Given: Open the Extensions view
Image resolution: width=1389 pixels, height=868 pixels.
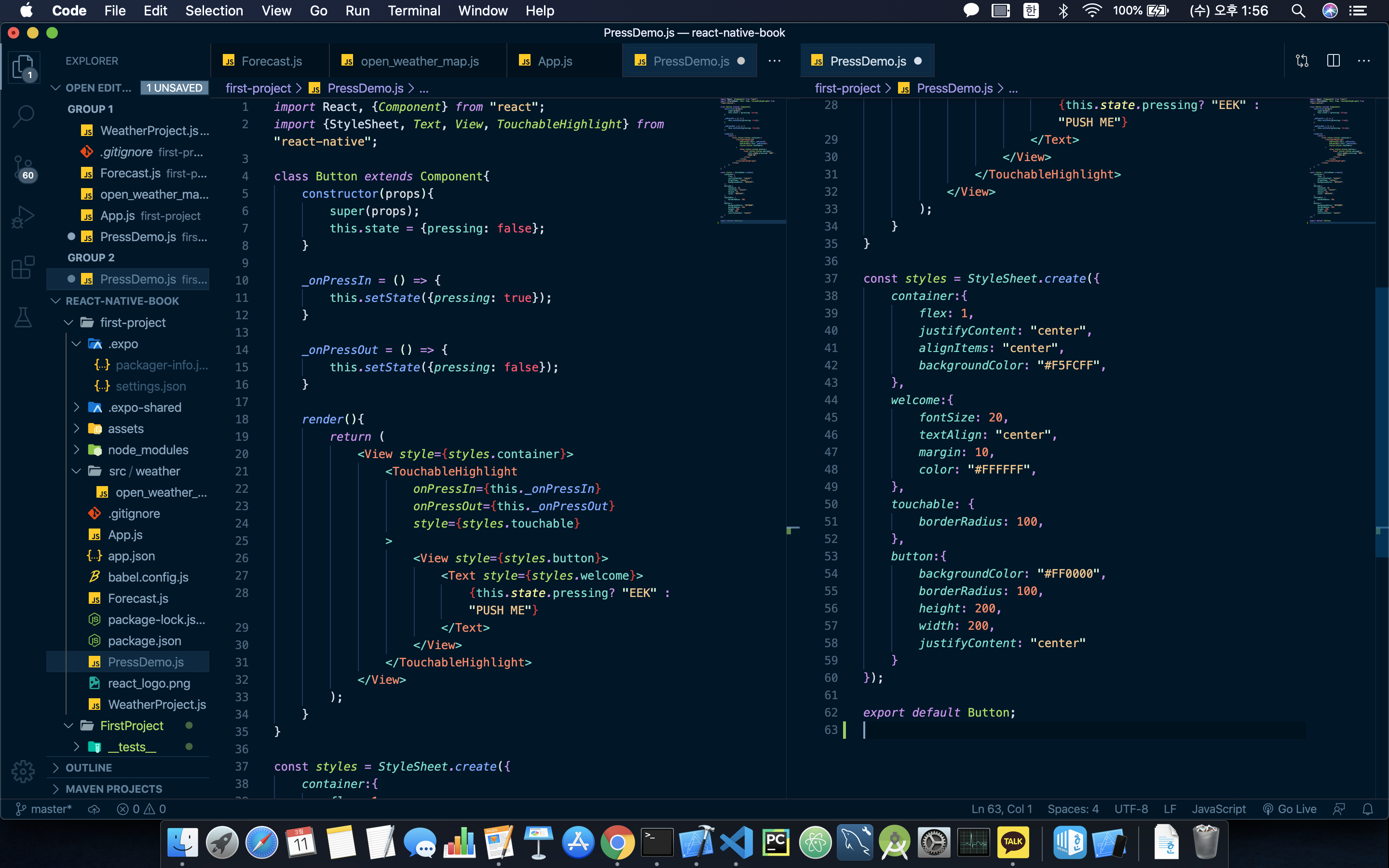Looking at the screenshot, I should [x=23, y=268].
